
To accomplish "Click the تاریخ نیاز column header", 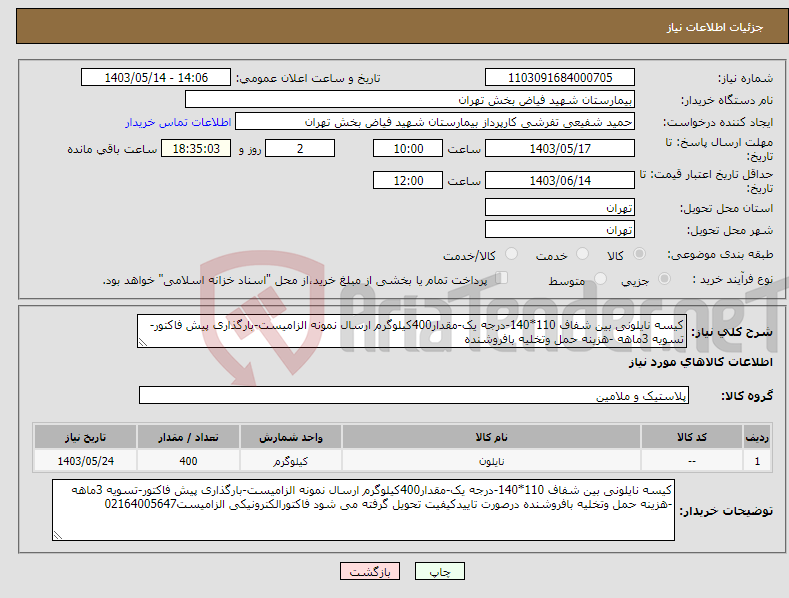I will click(x=85, y=437).
